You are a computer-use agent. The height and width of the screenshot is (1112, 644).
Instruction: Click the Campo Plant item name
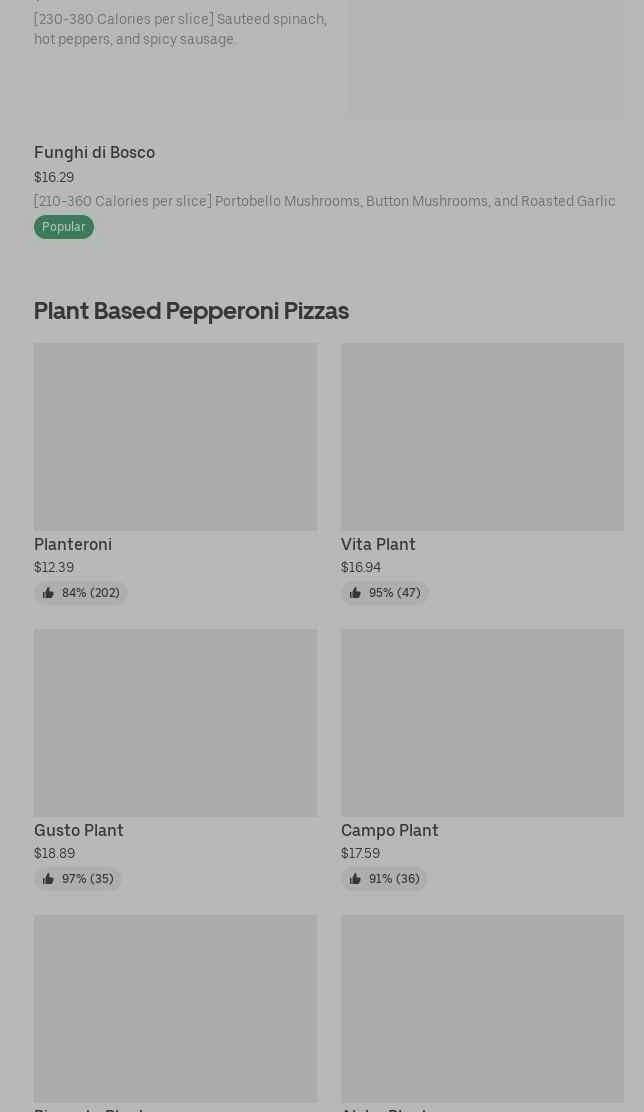pyautogui.click(x=390, y=831)
